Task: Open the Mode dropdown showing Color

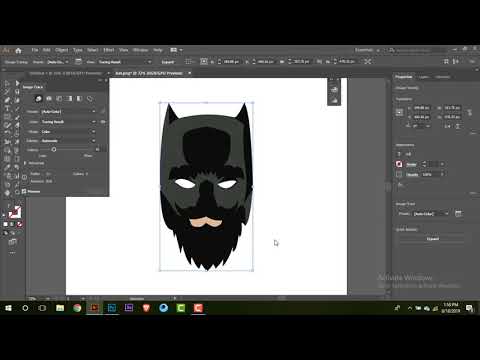Action: point(68,132)
